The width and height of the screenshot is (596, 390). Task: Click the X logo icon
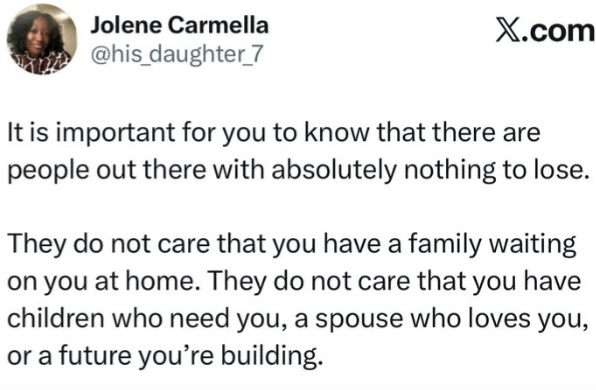[x=507, y=31]
